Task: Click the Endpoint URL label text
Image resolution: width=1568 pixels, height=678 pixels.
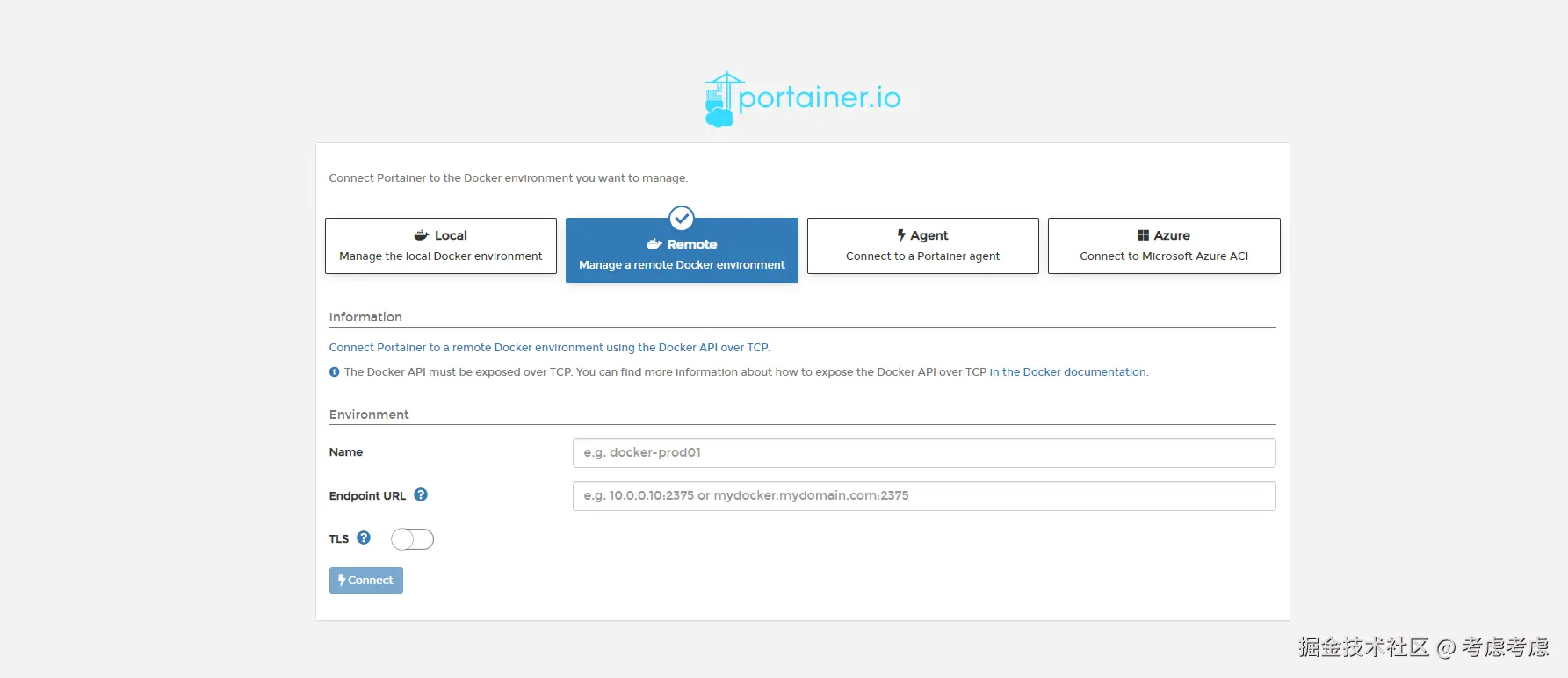Action: pyautogui.click(x=367, y=496)
